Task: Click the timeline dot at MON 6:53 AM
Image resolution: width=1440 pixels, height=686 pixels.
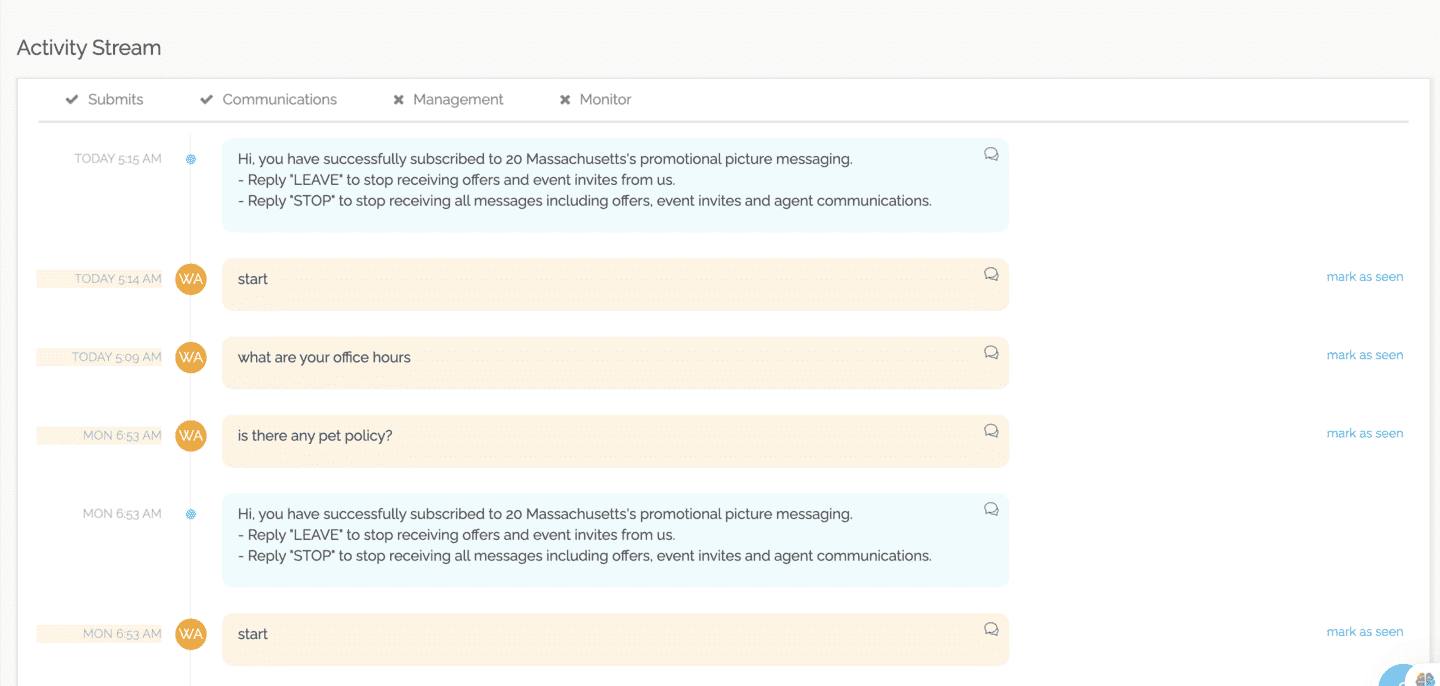Action: [191, 514]
